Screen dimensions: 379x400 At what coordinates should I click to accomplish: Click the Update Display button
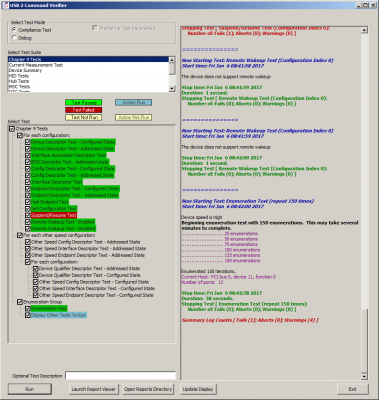pos(198,389)
